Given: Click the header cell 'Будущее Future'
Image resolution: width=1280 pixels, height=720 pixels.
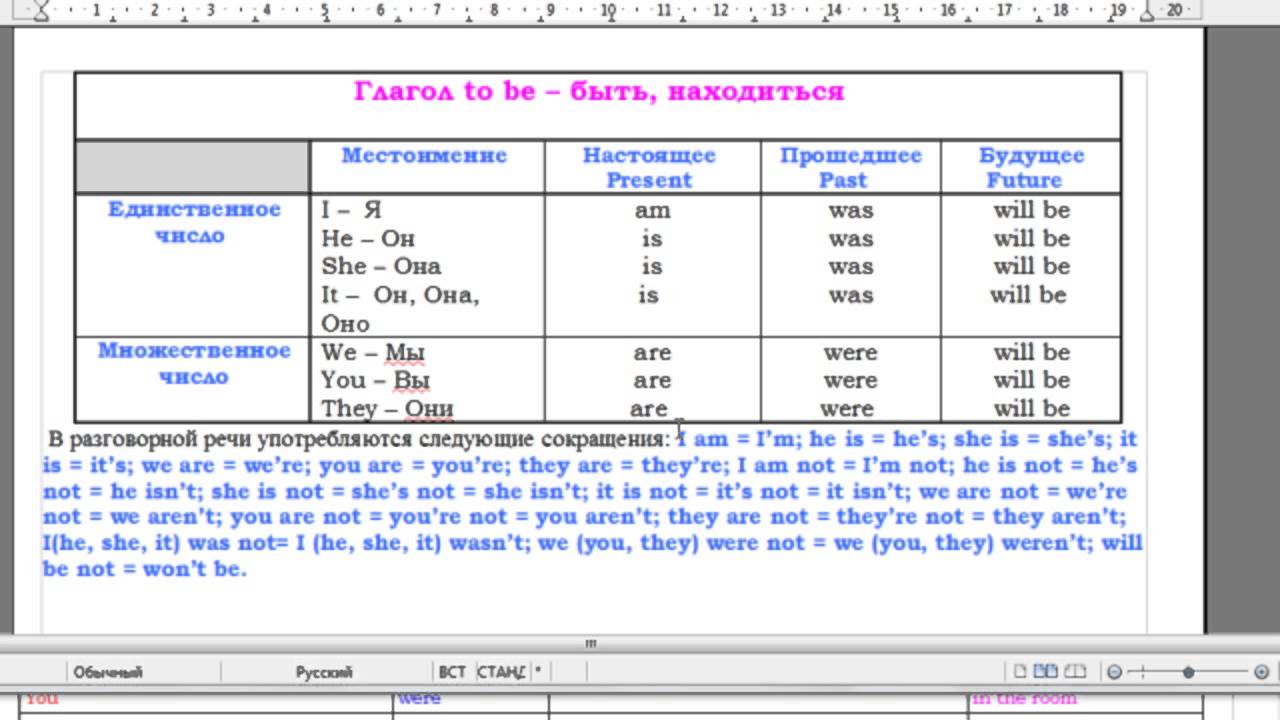Looking at the screenshot, I should (x=1031, y=168).
